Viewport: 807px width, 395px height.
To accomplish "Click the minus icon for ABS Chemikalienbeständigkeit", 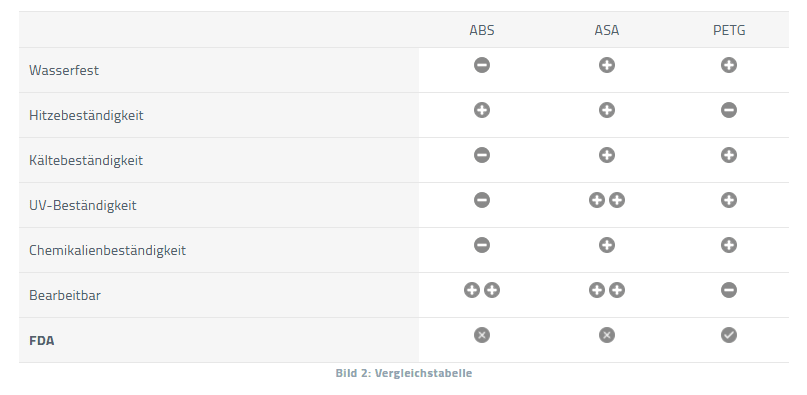I will tap(482, 245).
